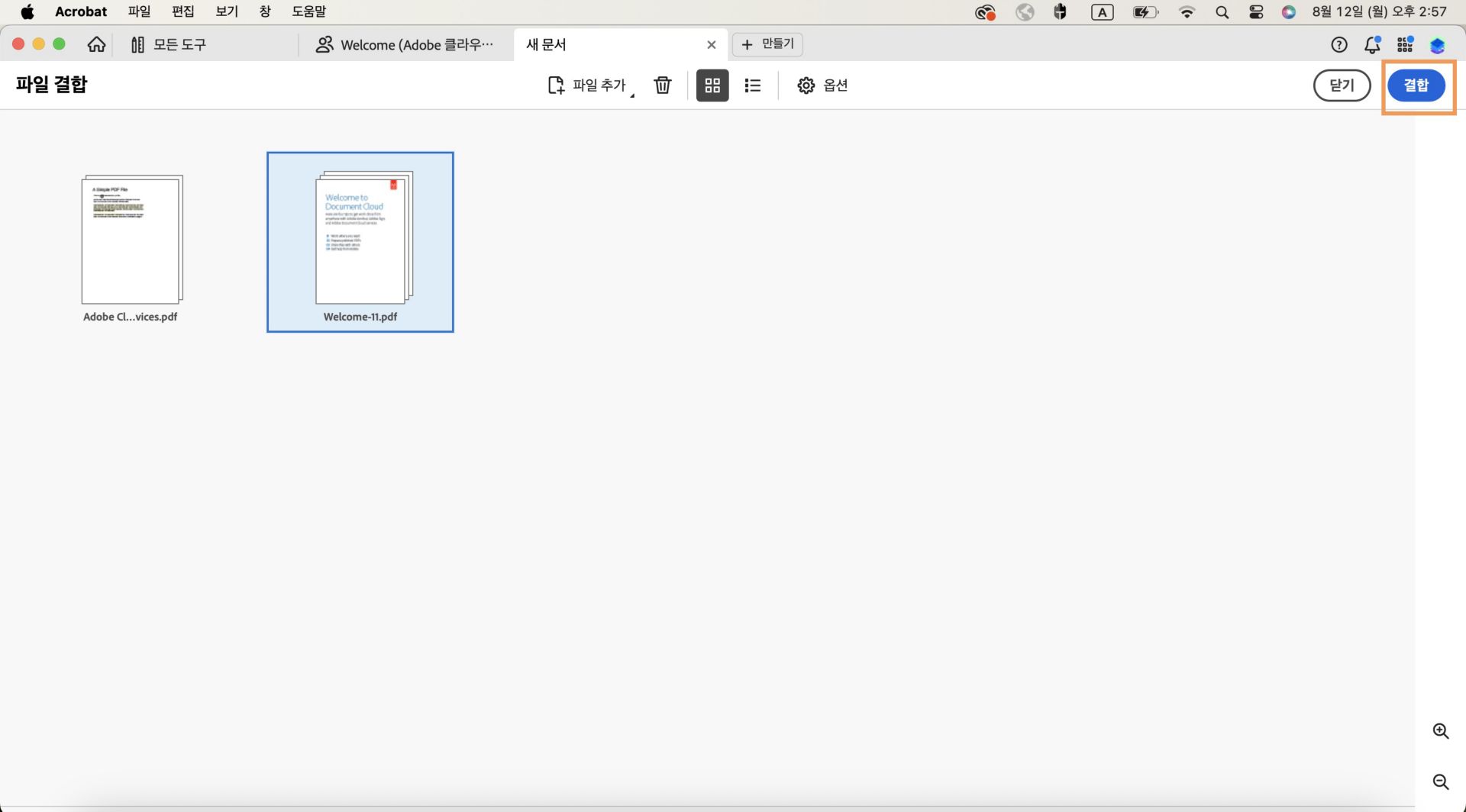Open the 도움말 (Help) menu

308,11
